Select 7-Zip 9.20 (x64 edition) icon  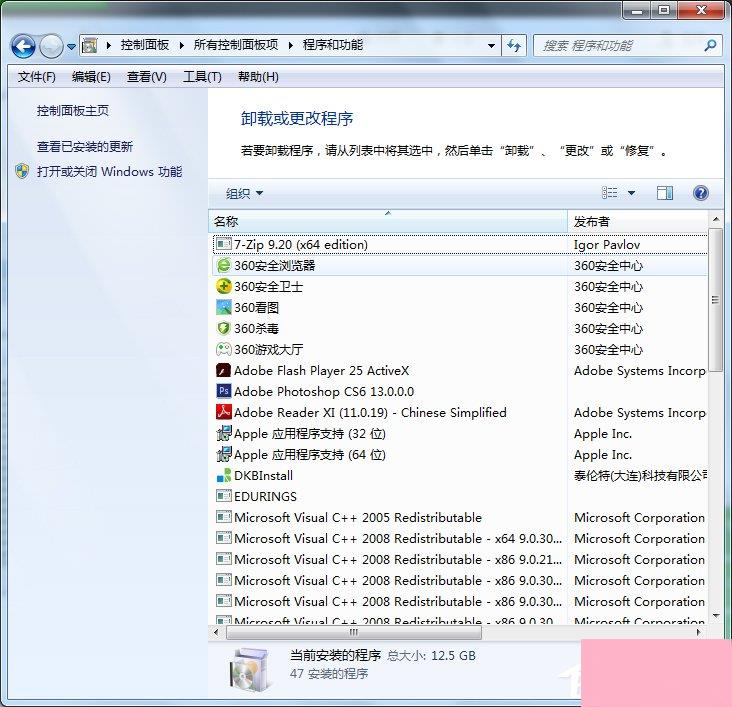[224, 244]
